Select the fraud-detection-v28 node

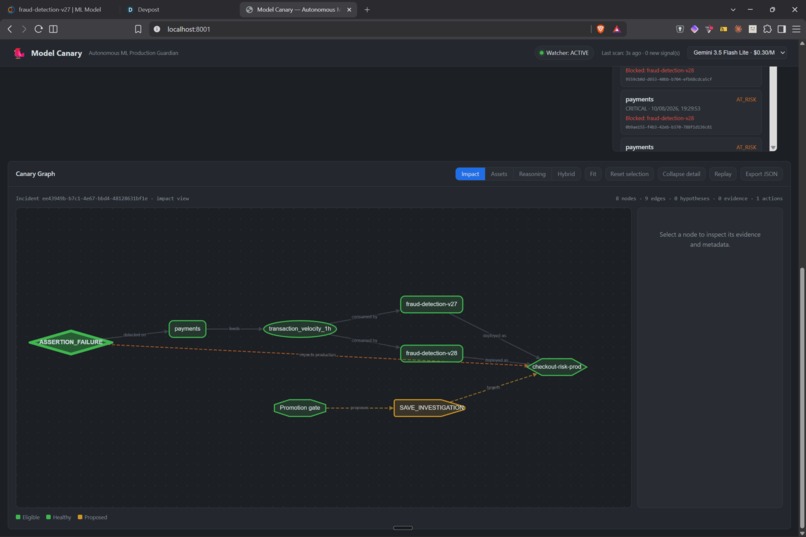point(431,354)
